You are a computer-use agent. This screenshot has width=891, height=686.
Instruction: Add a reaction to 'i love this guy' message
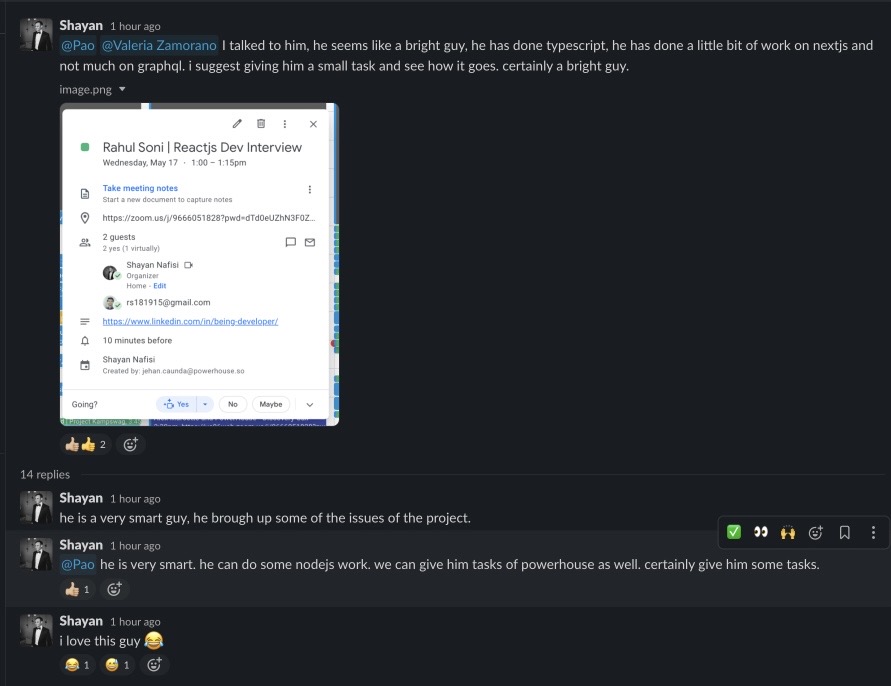(x=155, y=664)
